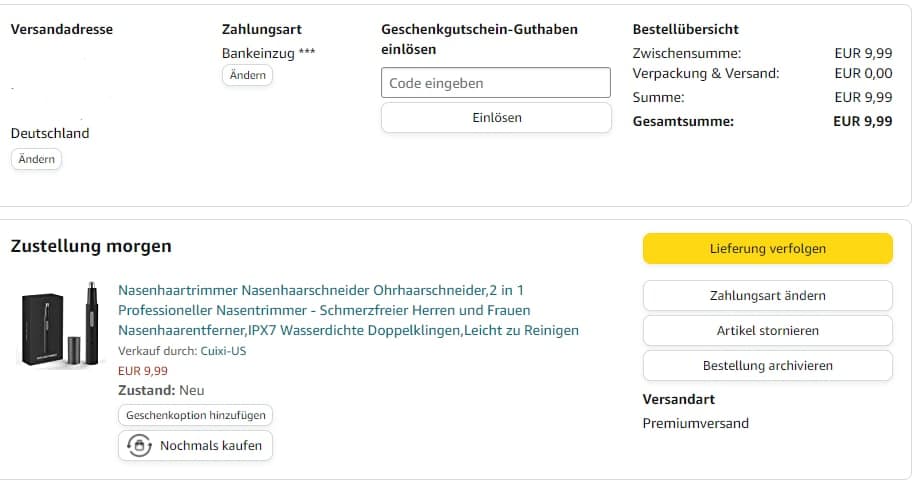Focus the Code eingeben gift card field
Screen dimensions: 918x498
point(495,83)
